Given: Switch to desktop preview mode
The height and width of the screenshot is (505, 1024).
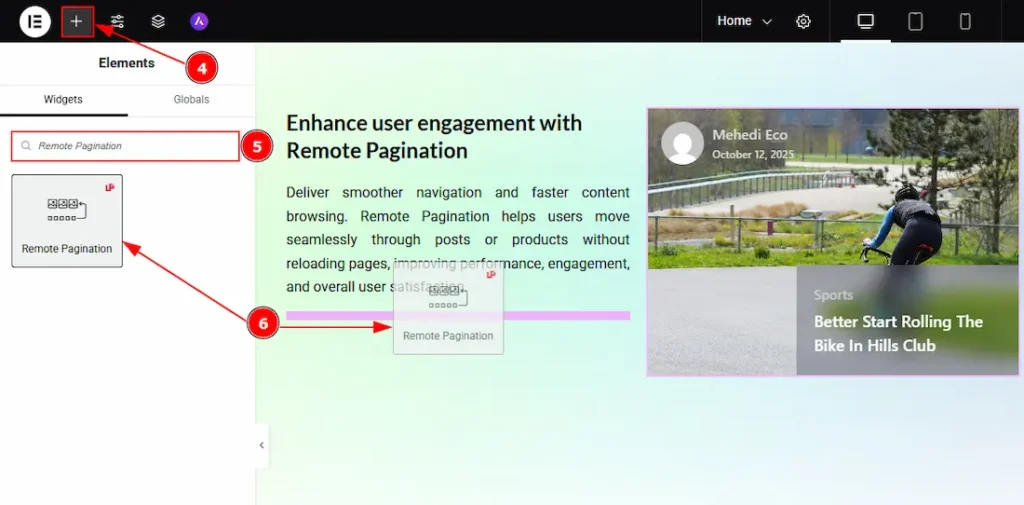Looking at the screenshot, I should tap(865, 21).
